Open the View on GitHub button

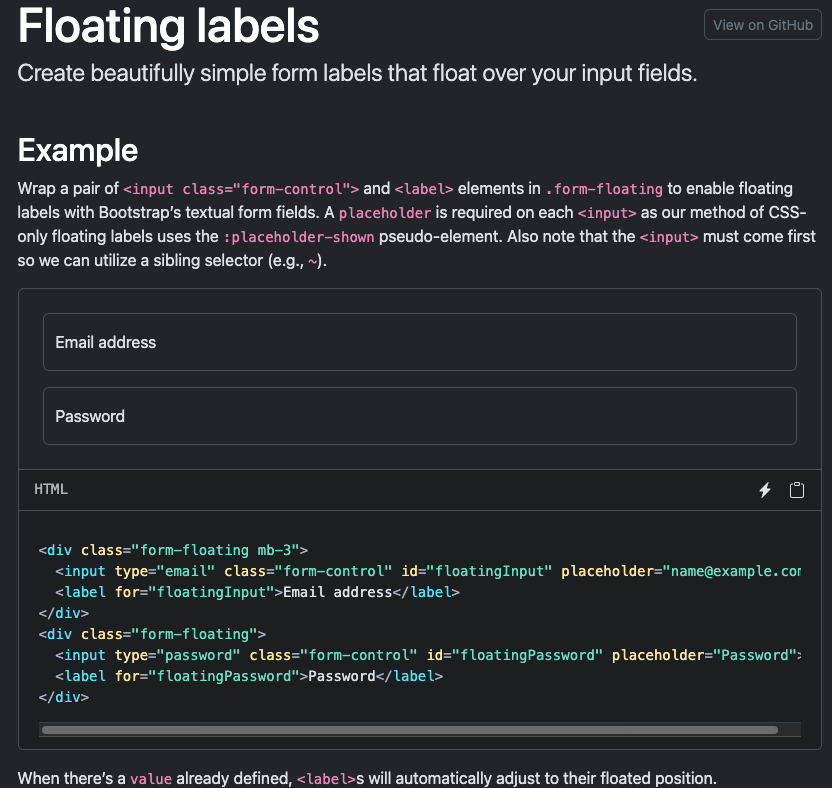tap(762, 25)
